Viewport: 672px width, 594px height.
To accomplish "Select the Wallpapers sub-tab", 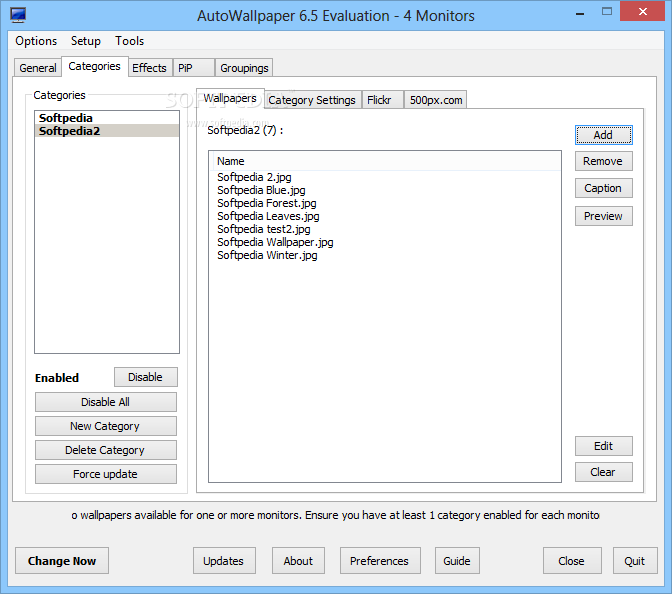I will 230,99.
